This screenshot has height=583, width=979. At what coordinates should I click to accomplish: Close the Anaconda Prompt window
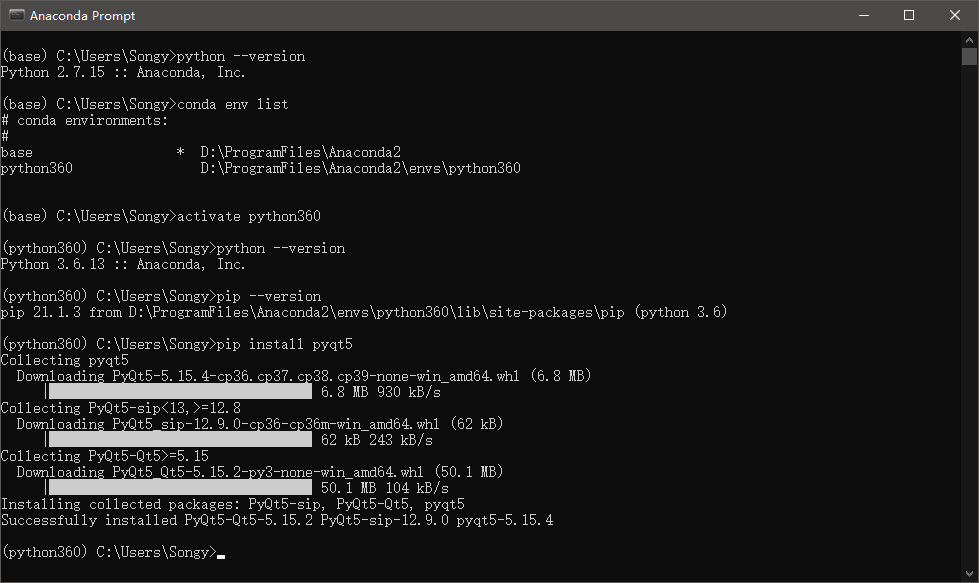point(953,15)
